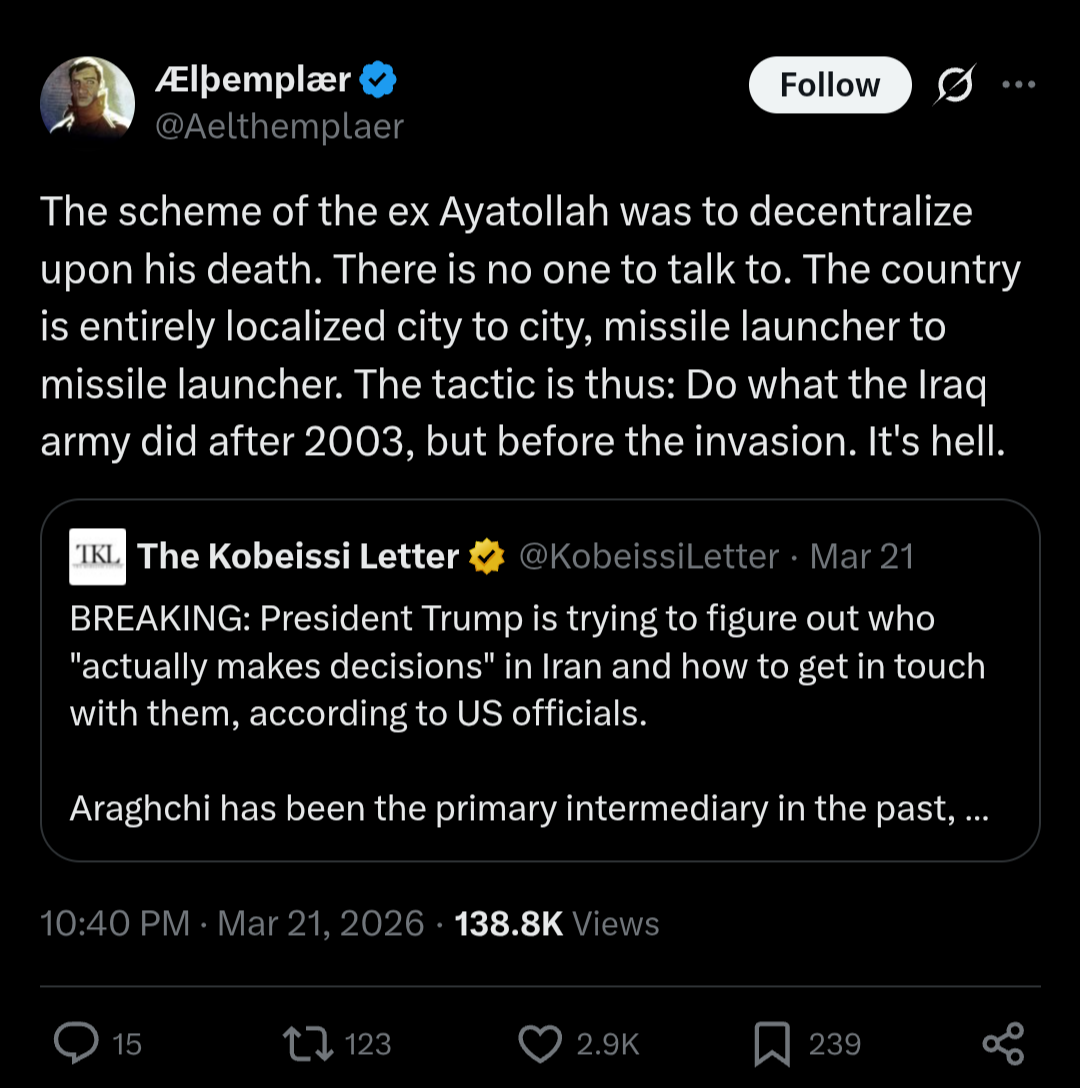The width and height of the screenshot is (1080, 1088).
Task: Bookmark this post
Action: pyautogui.click(x=771, y=1043)
